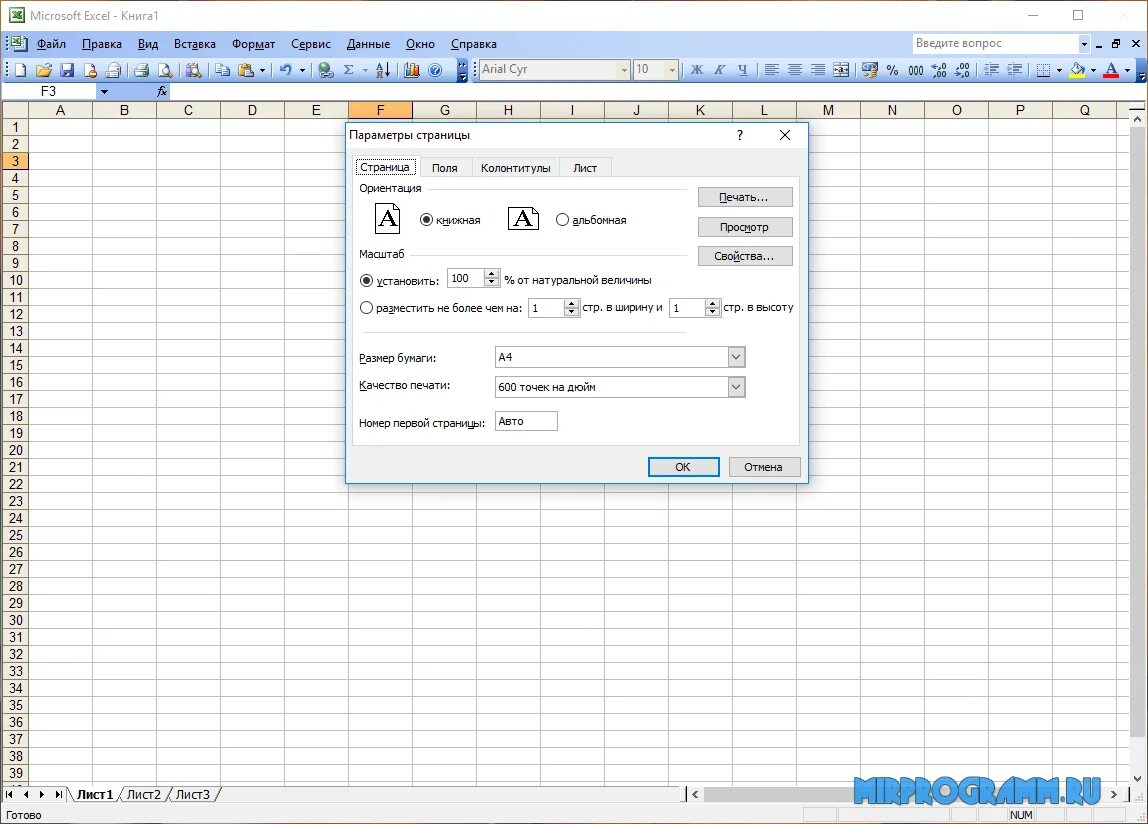Click the Increase Decimal icon
Image resolution: width=1148 pixels, height=824 pixels.
(x=939, y=70)
